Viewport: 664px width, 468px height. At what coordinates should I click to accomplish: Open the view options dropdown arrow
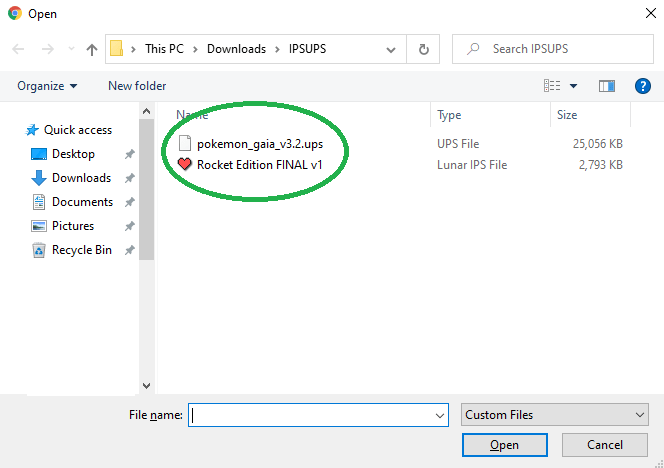click(573, 86)
